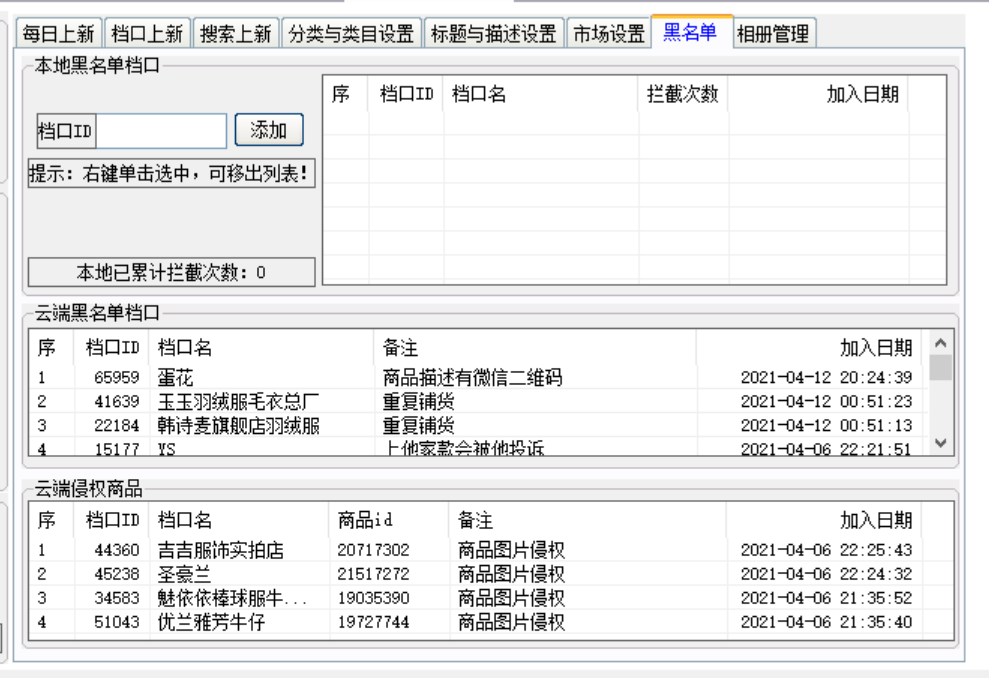This screenshot has height=678, width=989.
Task: Click product id 19035390
Action: (373, 598)
